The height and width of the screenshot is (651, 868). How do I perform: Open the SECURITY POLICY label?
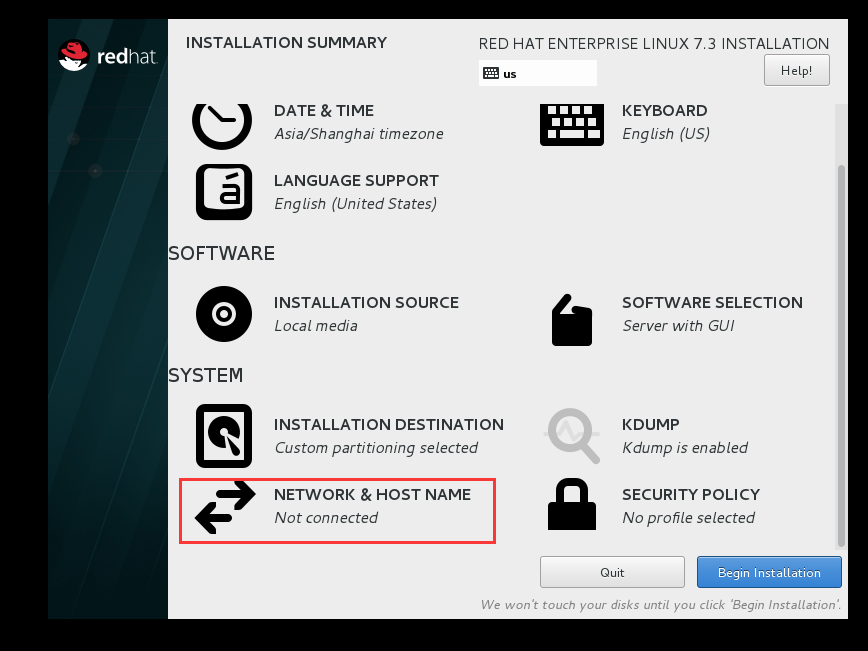click(691, 495)
